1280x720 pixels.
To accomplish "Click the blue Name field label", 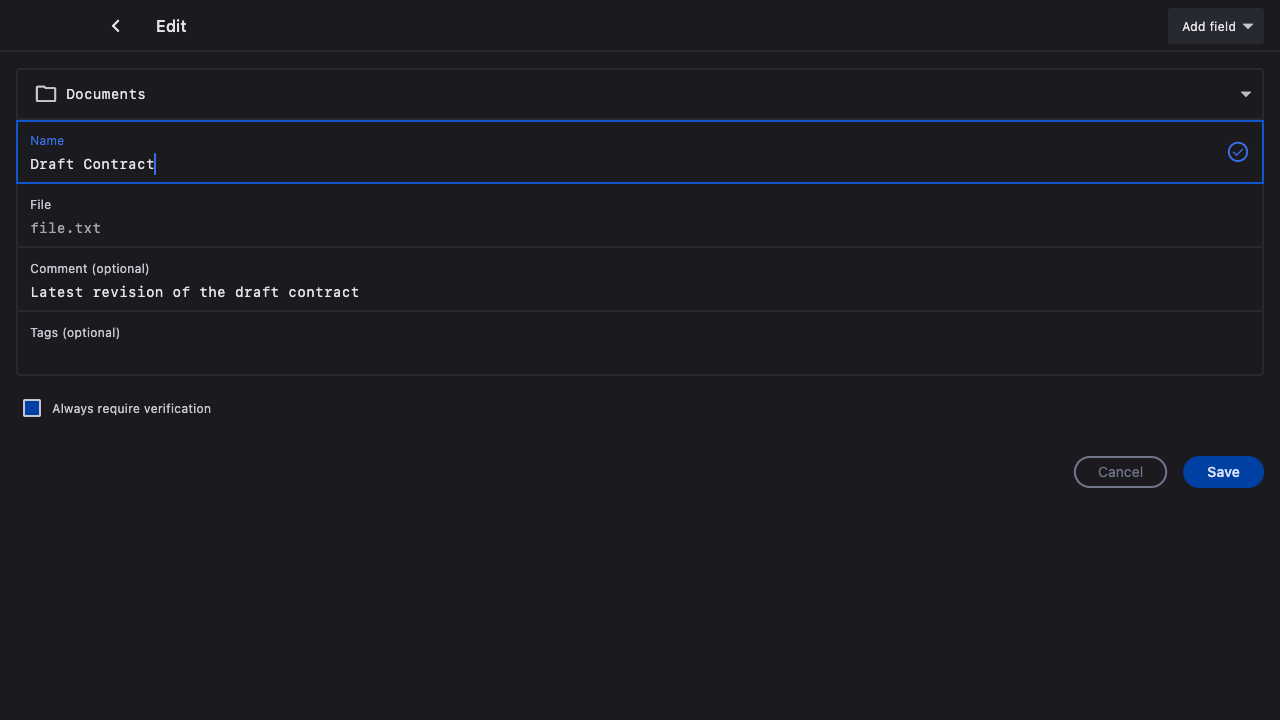I will (x=47, y=141).
